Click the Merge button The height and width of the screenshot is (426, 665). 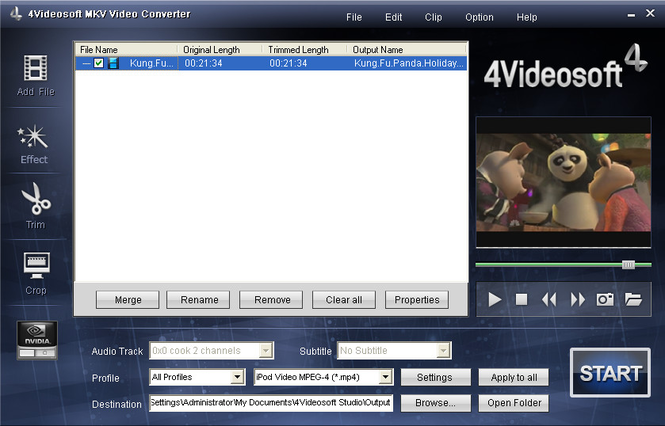128,299
